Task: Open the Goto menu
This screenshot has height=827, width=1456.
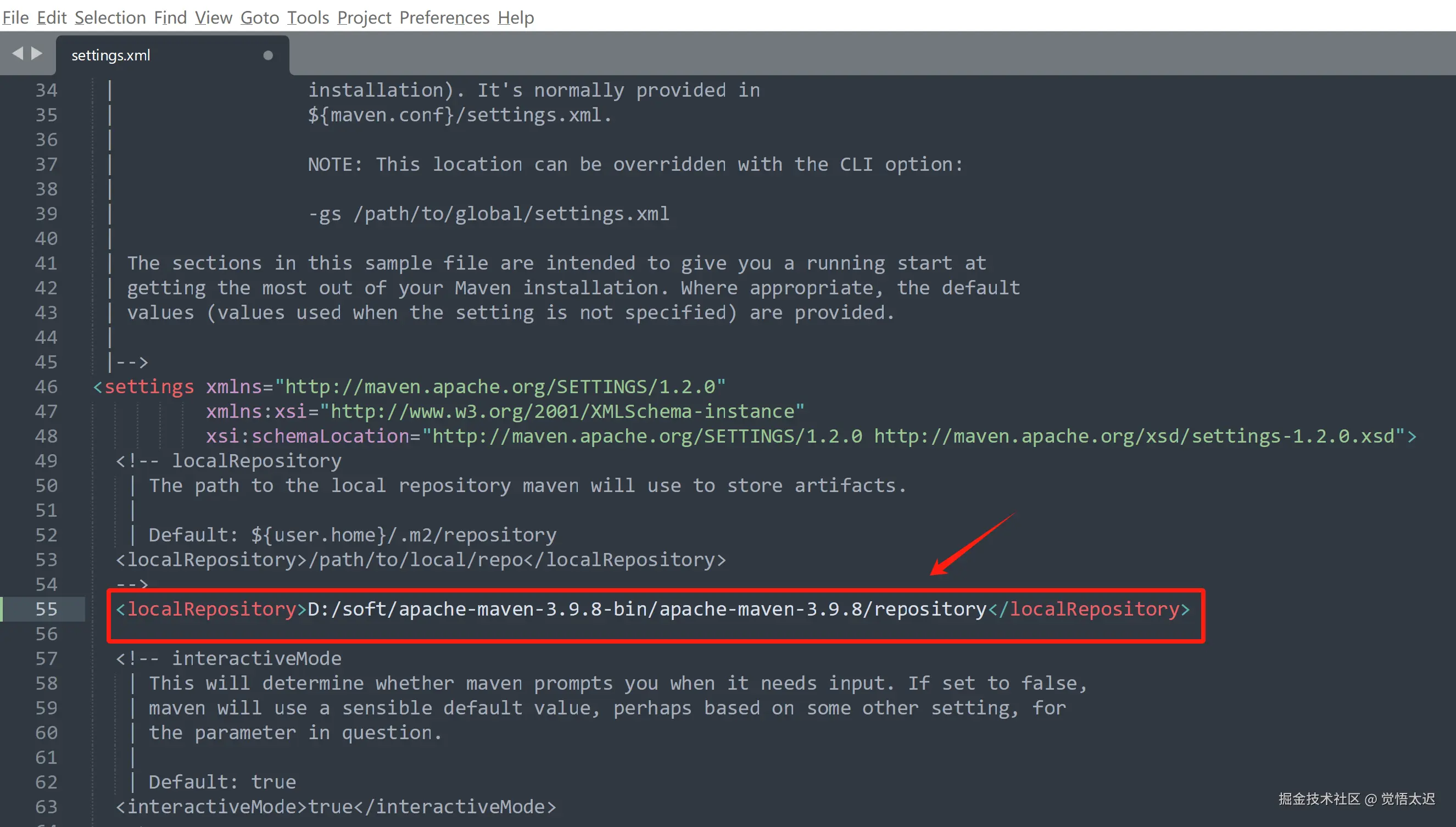Action: pyautogui.click(x=260, y=18)
